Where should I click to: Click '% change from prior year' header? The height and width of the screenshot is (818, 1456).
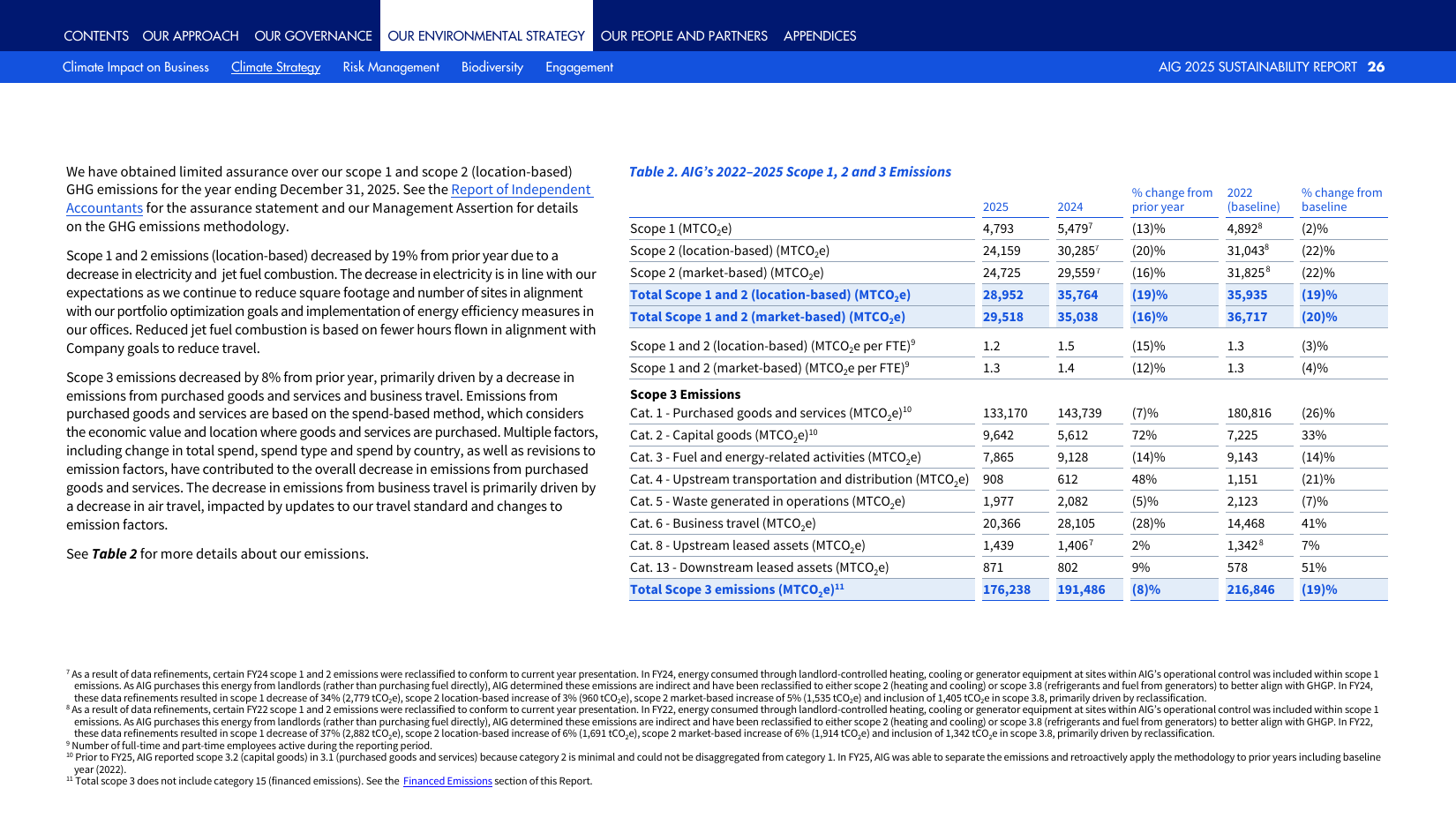coord(1172,199)
